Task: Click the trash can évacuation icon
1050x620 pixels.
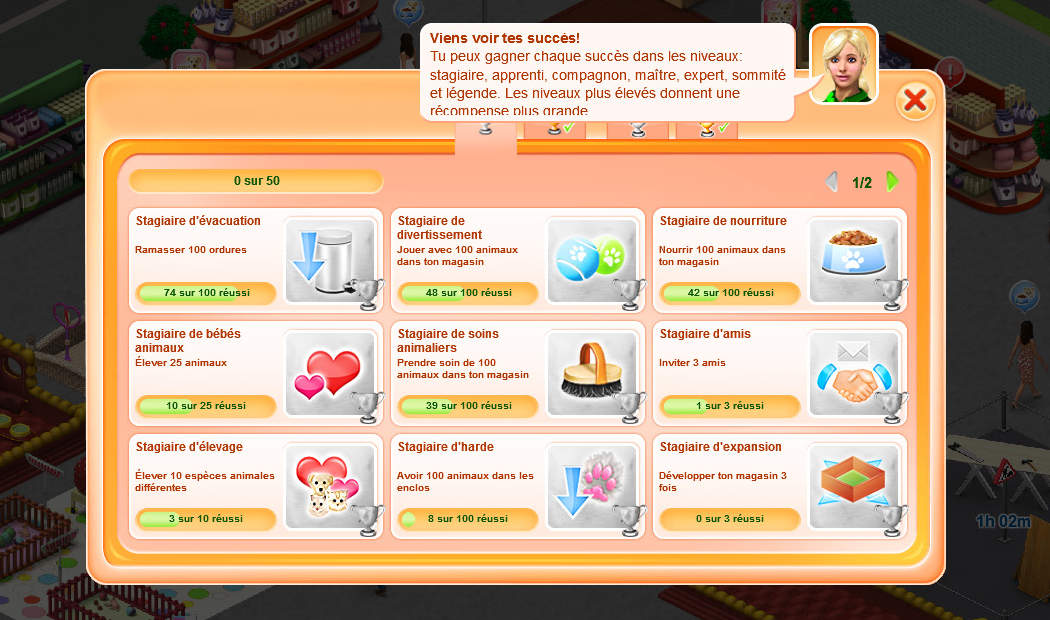Action: click(330, 260)
